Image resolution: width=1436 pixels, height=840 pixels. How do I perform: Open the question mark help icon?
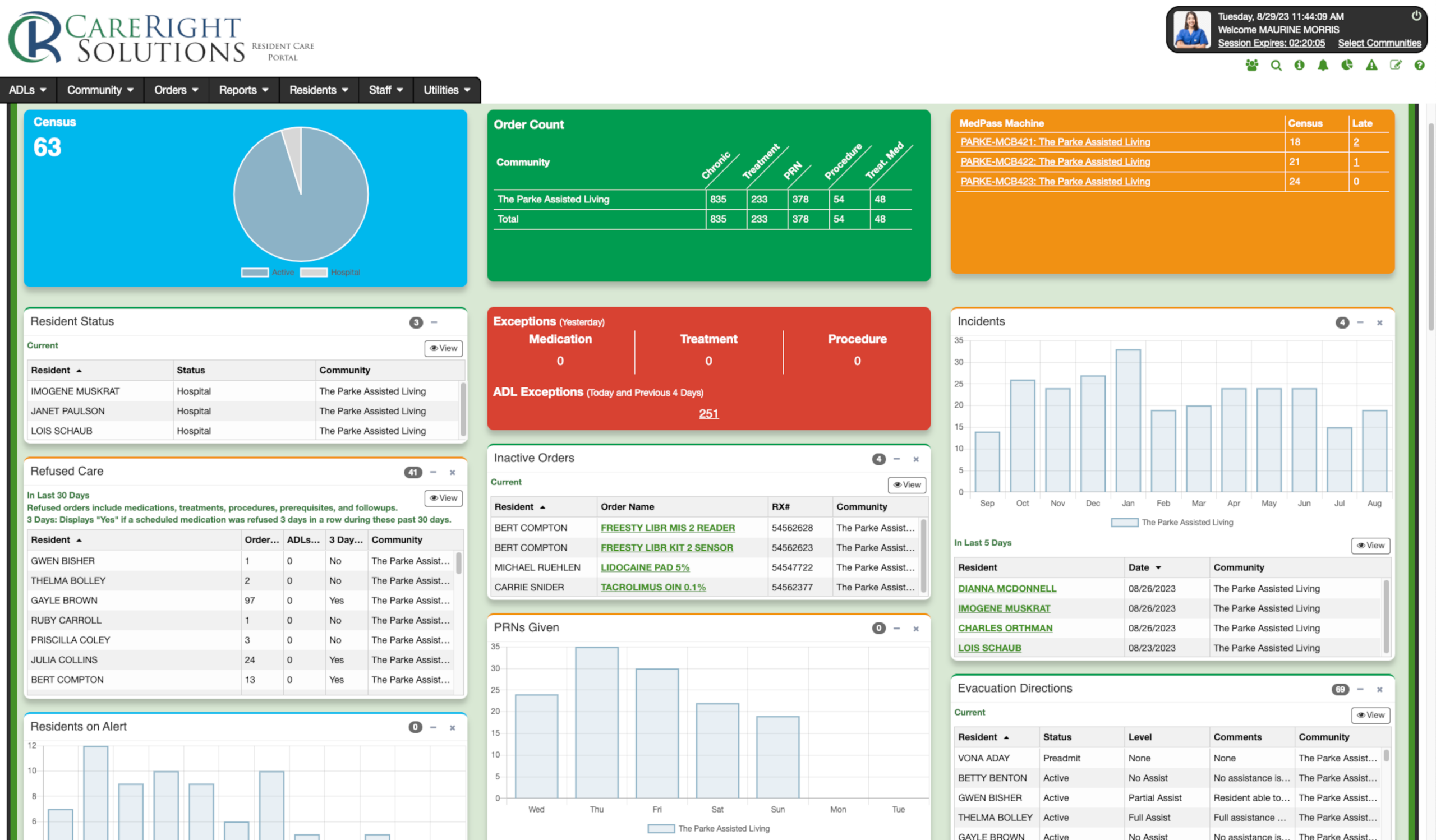coord(1419,66)
